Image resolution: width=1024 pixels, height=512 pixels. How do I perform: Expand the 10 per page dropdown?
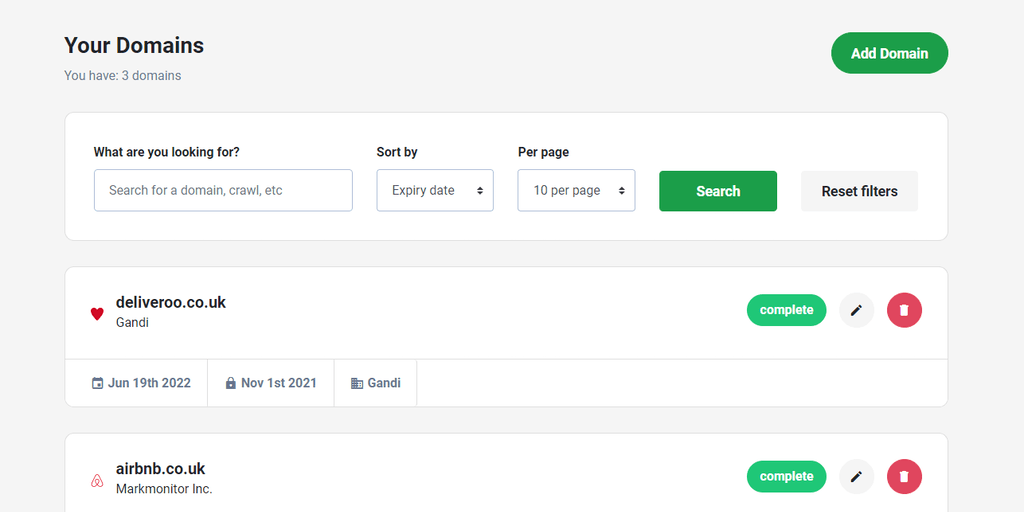tap(576, 191)
